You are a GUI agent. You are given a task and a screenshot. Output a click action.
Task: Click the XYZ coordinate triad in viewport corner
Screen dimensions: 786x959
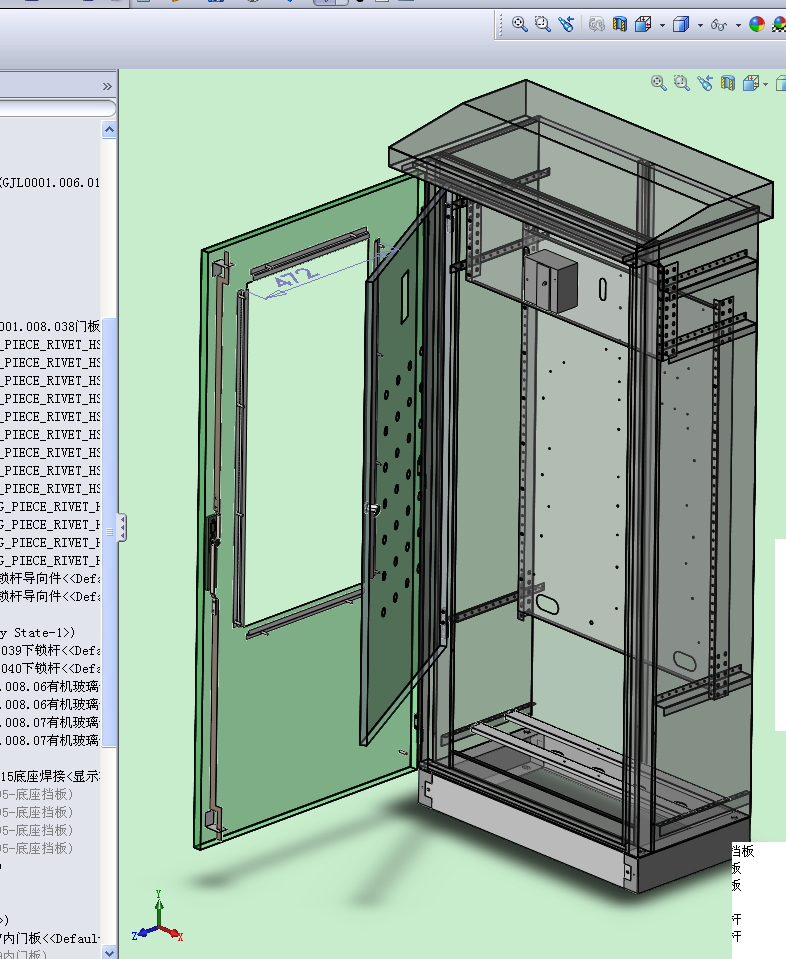click(158, 917)
